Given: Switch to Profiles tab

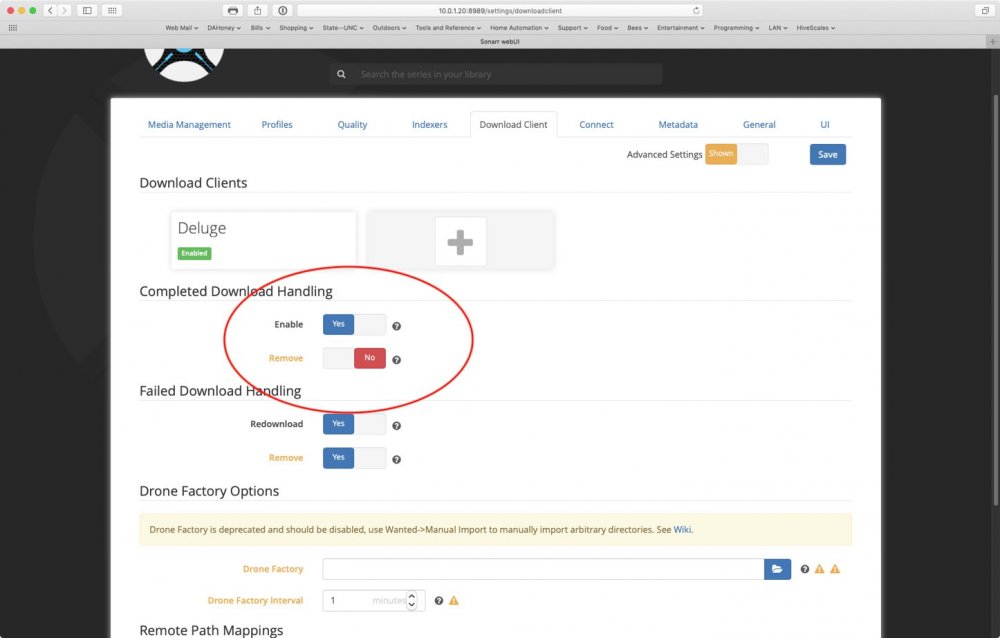Looking at the screenshot, I should 277,124.
